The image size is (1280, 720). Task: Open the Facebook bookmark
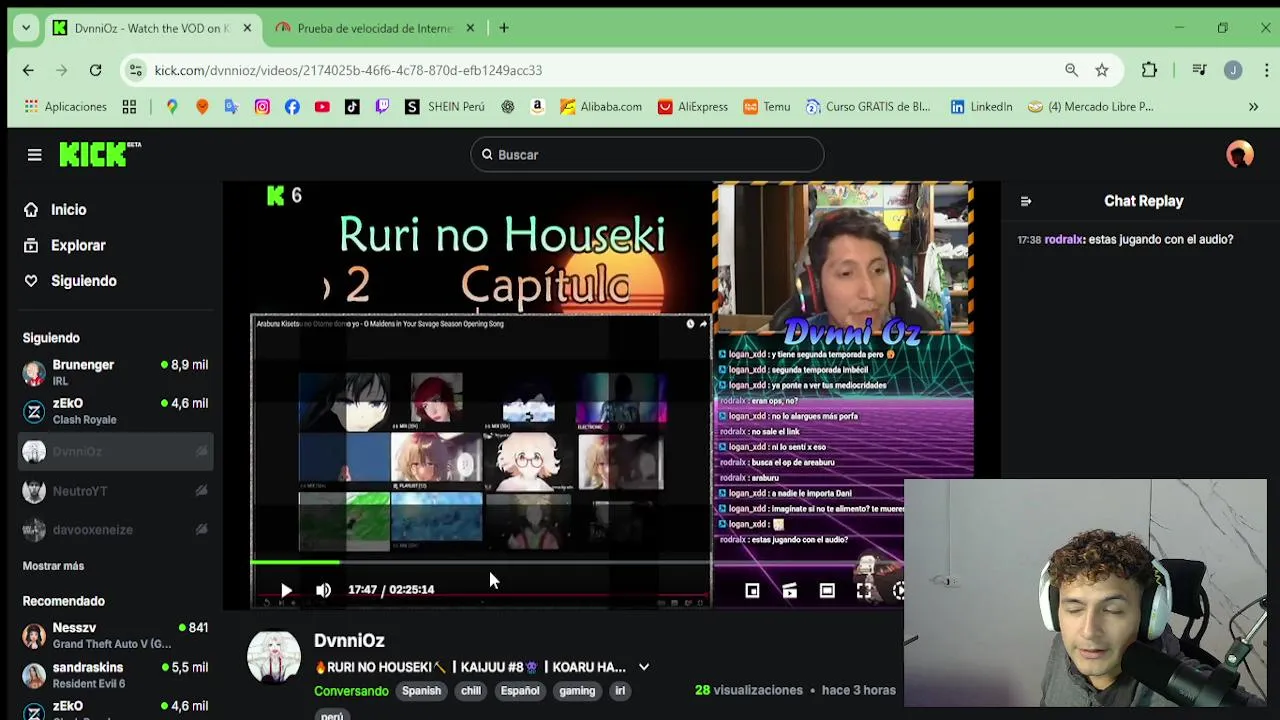292,107
